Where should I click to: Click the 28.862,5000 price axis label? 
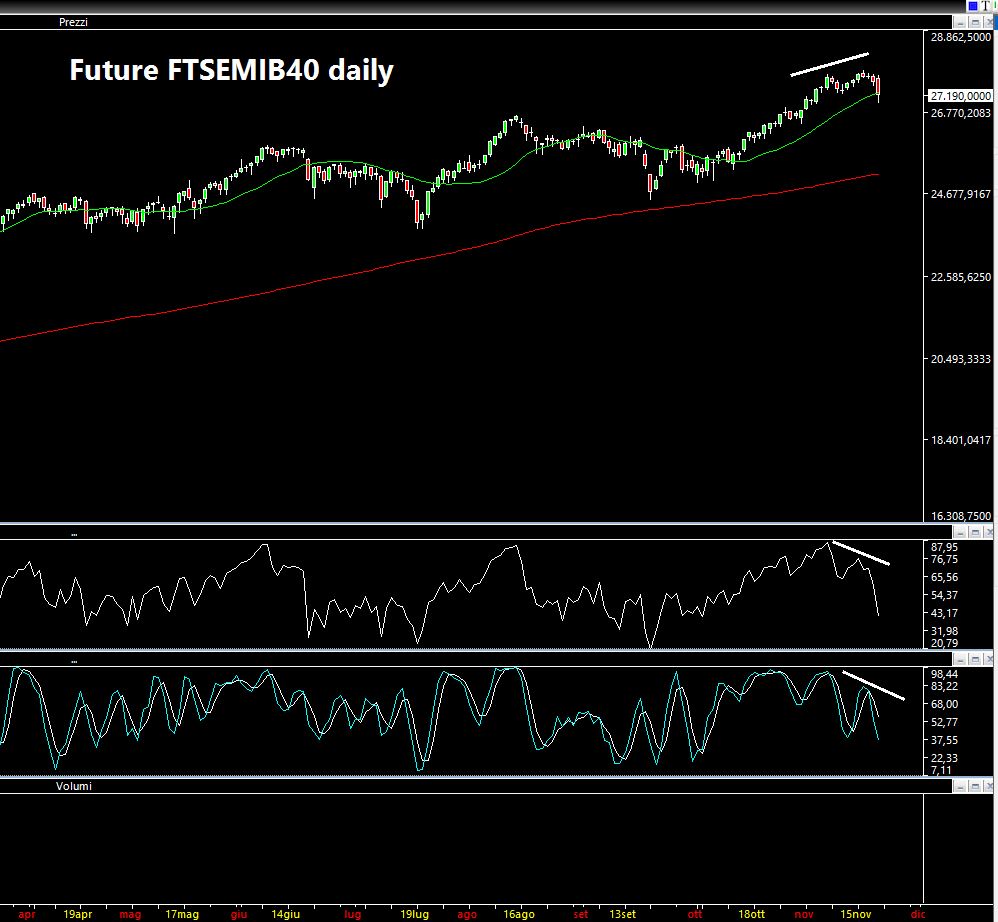960,37
